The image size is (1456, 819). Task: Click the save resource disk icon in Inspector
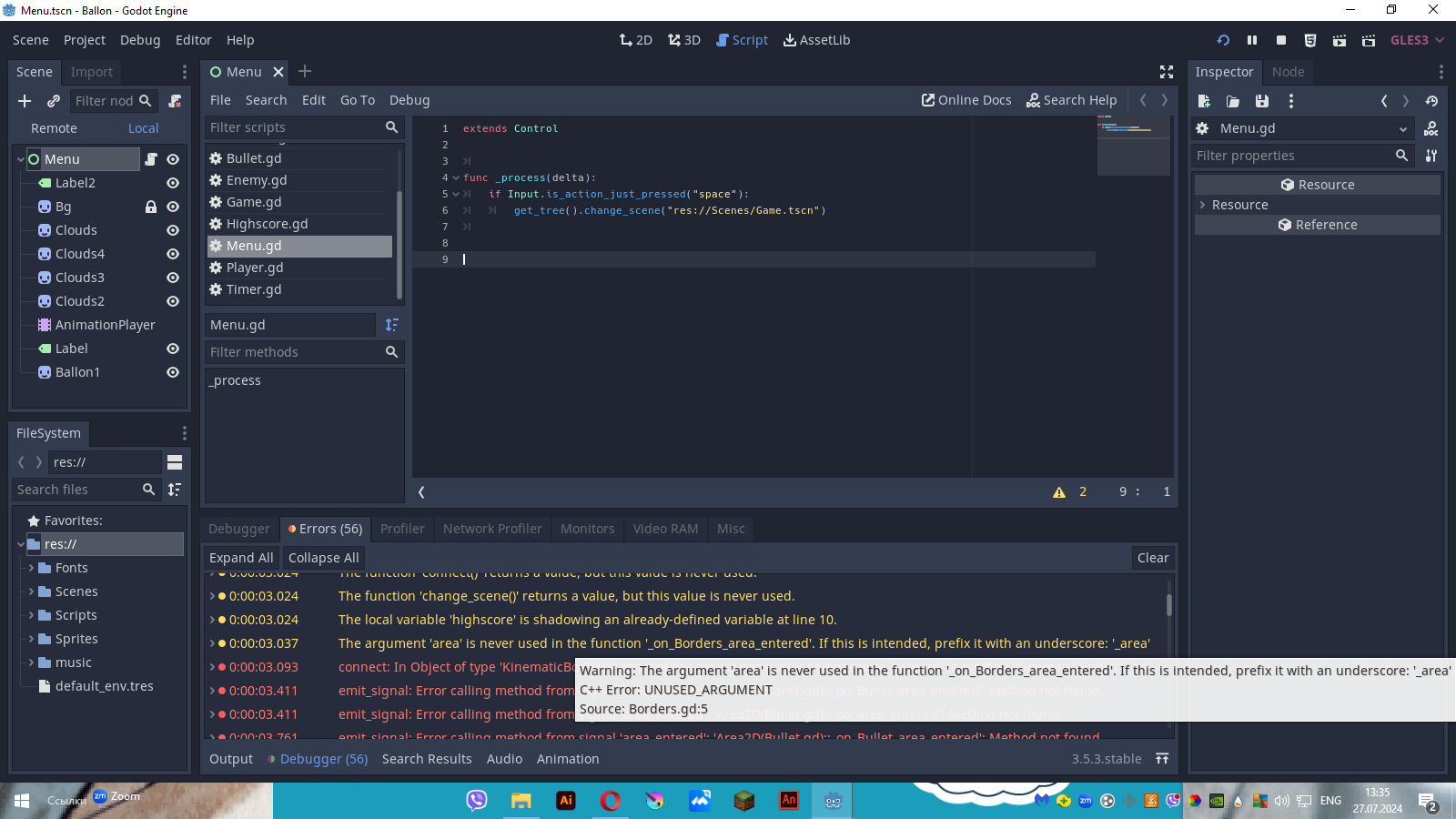point(1261,101)
